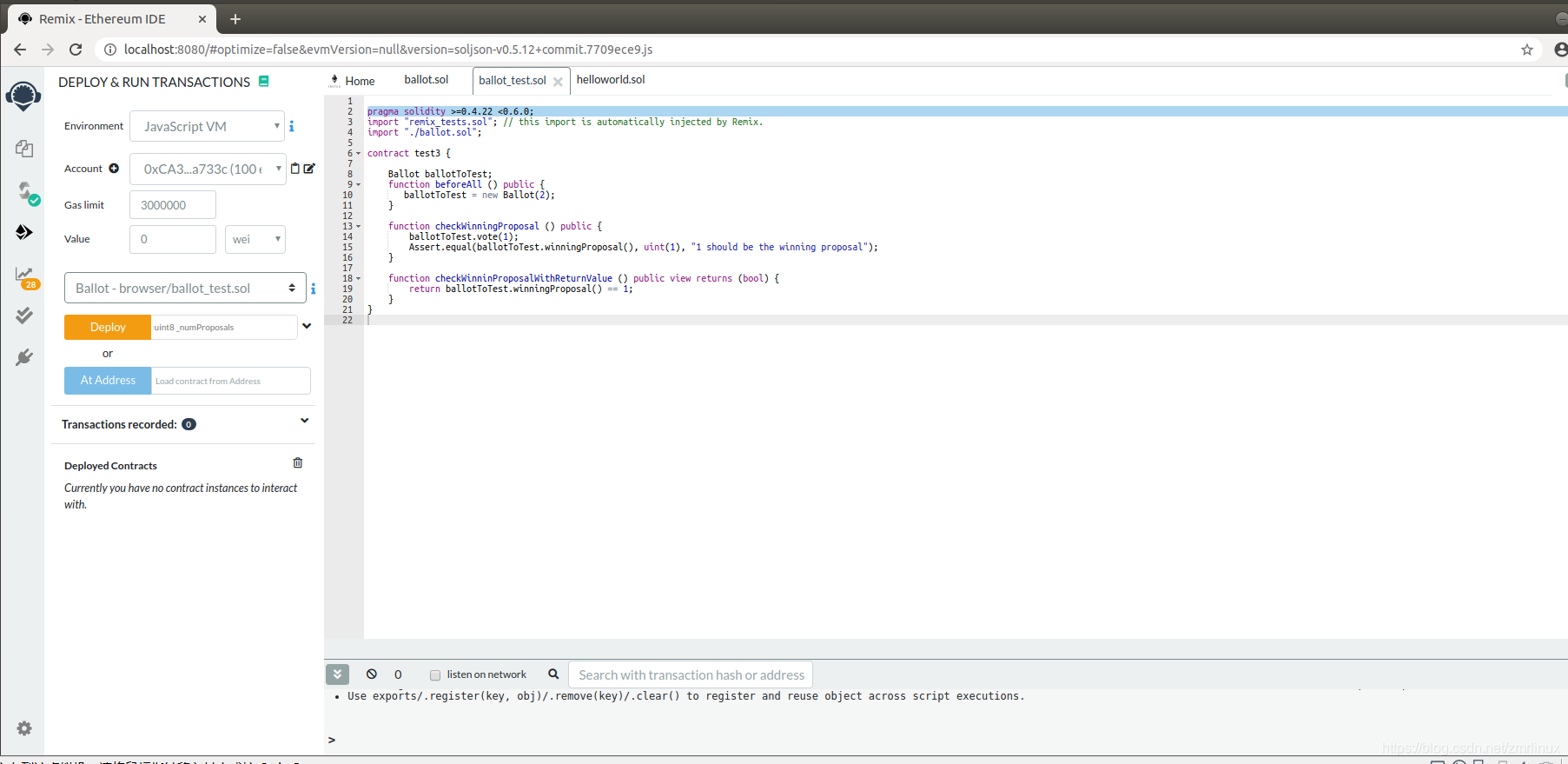Fold the contract test3 code block

pyautogui.click(x=358, y=153)
